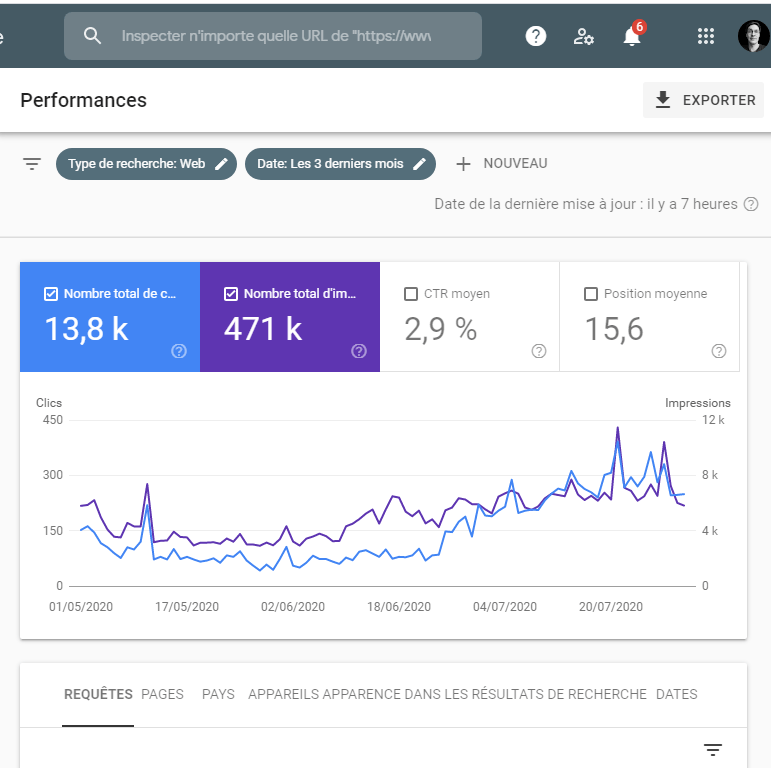
Task: Open the Google apps grid
Action: [706, 36]
